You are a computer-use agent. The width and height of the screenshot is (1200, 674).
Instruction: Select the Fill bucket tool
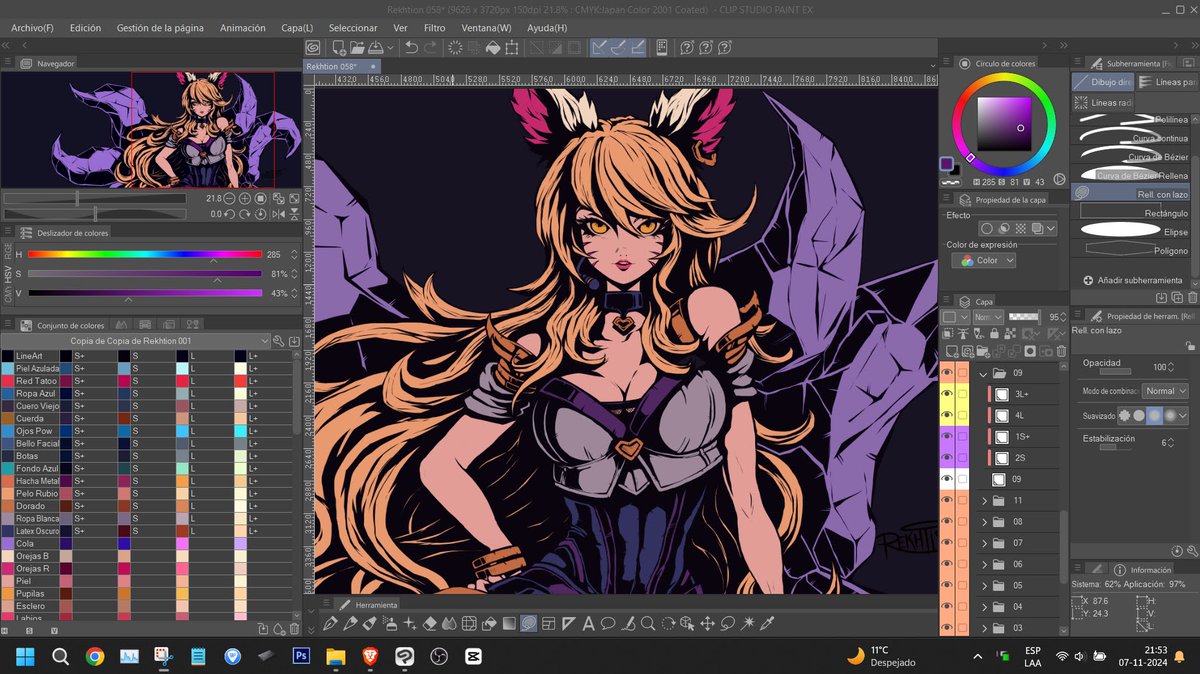pyautogui.click(x=489, y=623)
